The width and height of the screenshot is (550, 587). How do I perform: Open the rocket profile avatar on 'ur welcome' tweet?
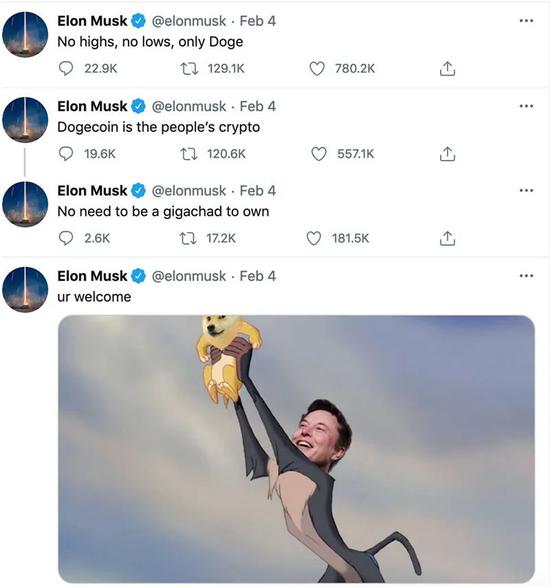point(25,289)
